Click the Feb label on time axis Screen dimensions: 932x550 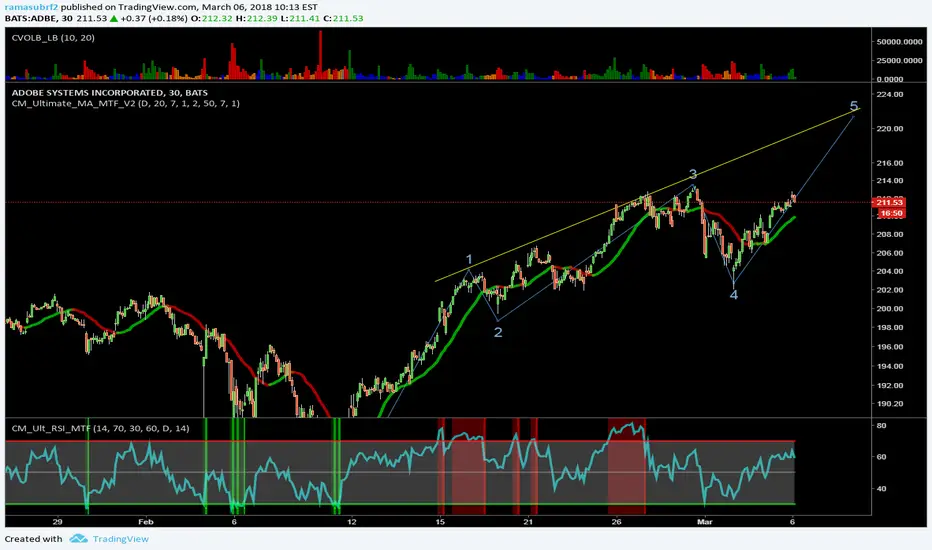[x=146, y=522]
